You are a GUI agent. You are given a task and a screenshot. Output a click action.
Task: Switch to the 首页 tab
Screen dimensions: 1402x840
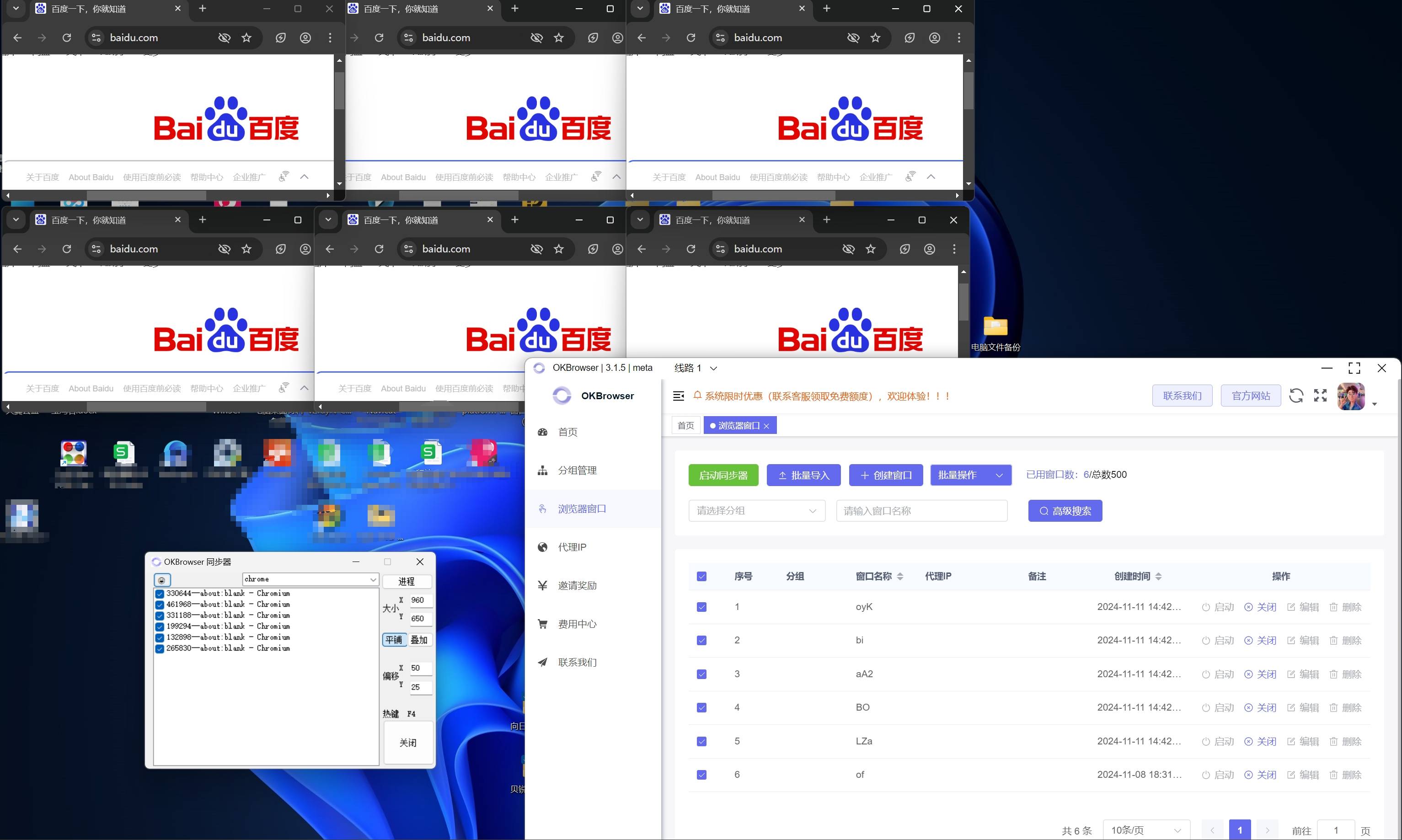click(x=685, y=425)
